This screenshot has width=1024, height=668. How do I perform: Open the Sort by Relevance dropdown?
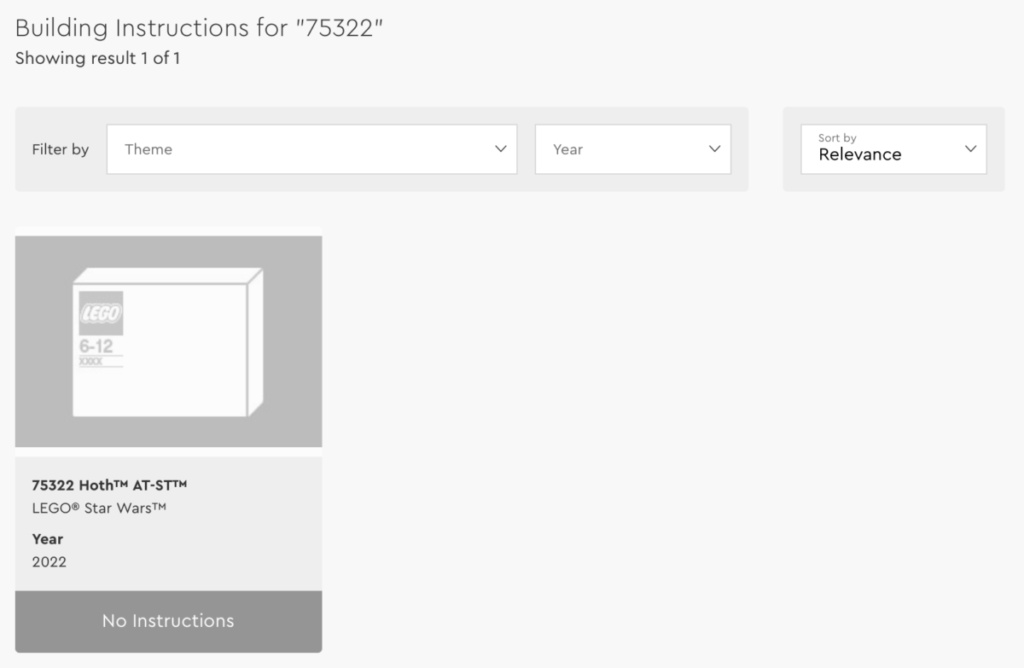pyautogui.click(x=893, y=149)
